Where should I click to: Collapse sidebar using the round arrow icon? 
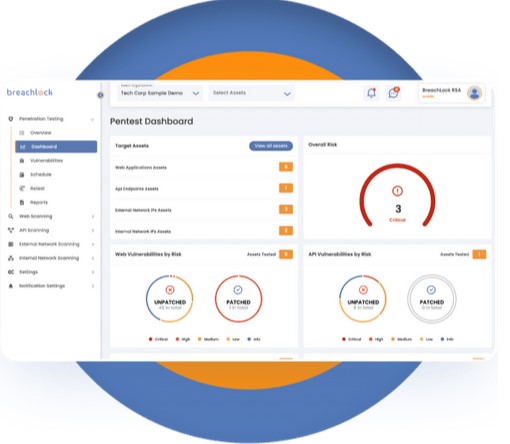pos(100,95)
